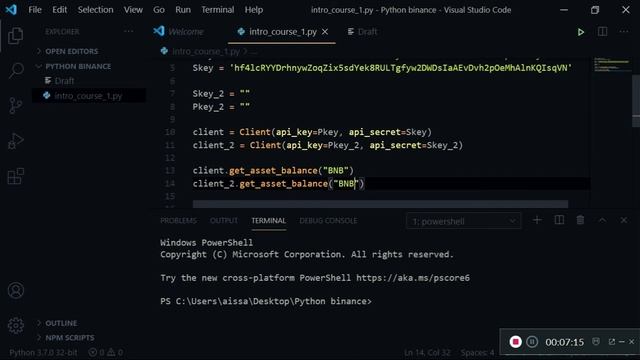Stop the screen recording
The height and width of the screenshot is (360, 640).
(515, 342)
